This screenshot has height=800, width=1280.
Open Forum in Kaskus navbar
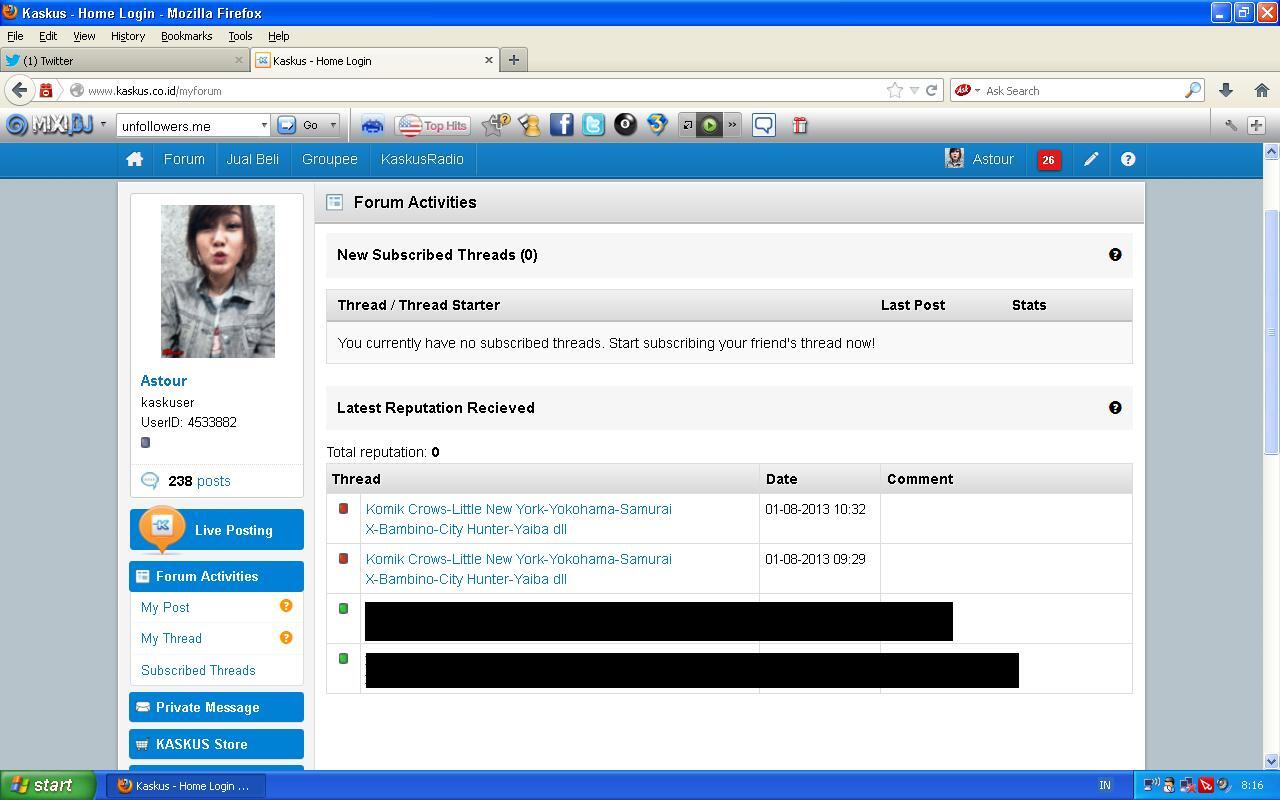click(184, 159)
